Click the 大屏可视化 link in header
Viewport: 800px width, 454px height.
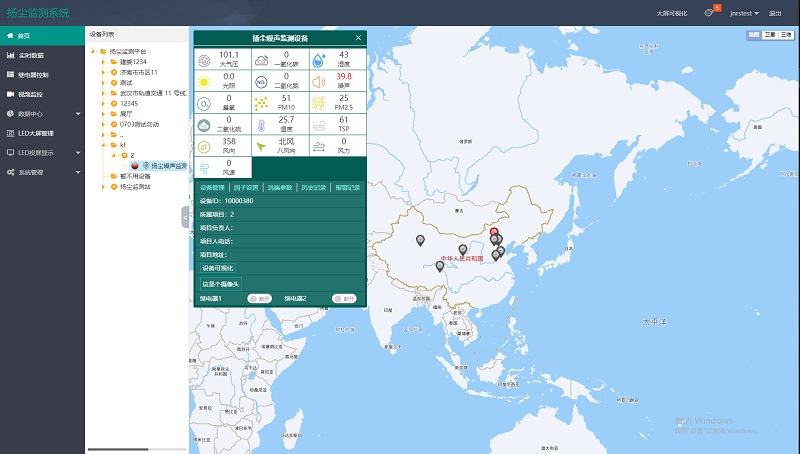pos(673,13)
